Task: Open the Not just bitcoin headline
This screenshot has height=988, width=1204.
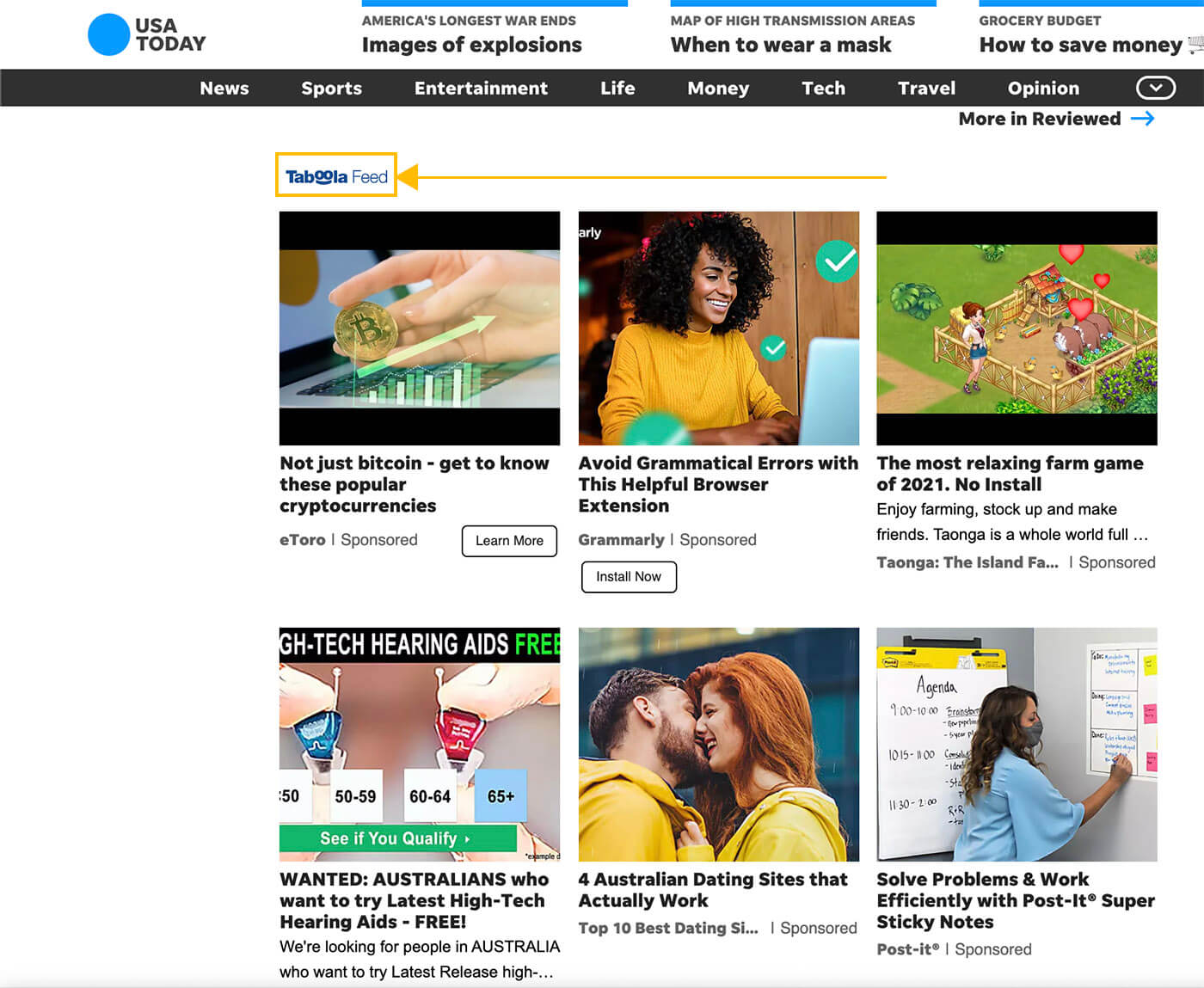Action: point(415,484)
